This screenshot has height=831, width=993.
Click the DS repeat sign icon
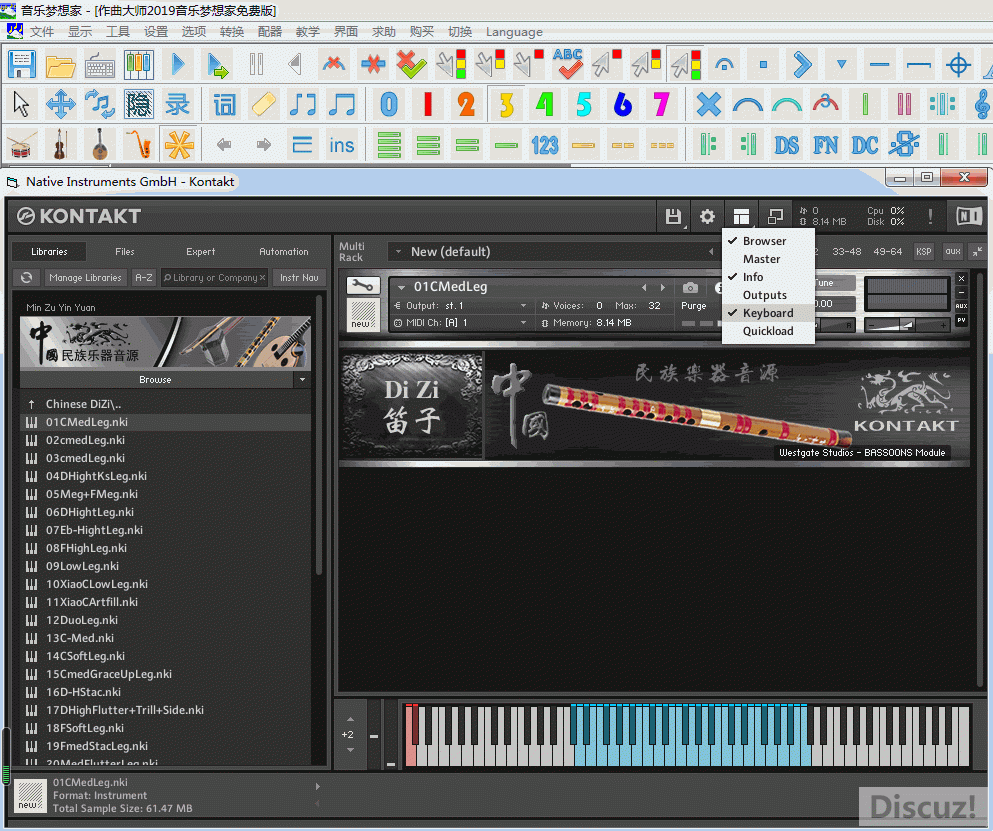click(x=787, y=146)
